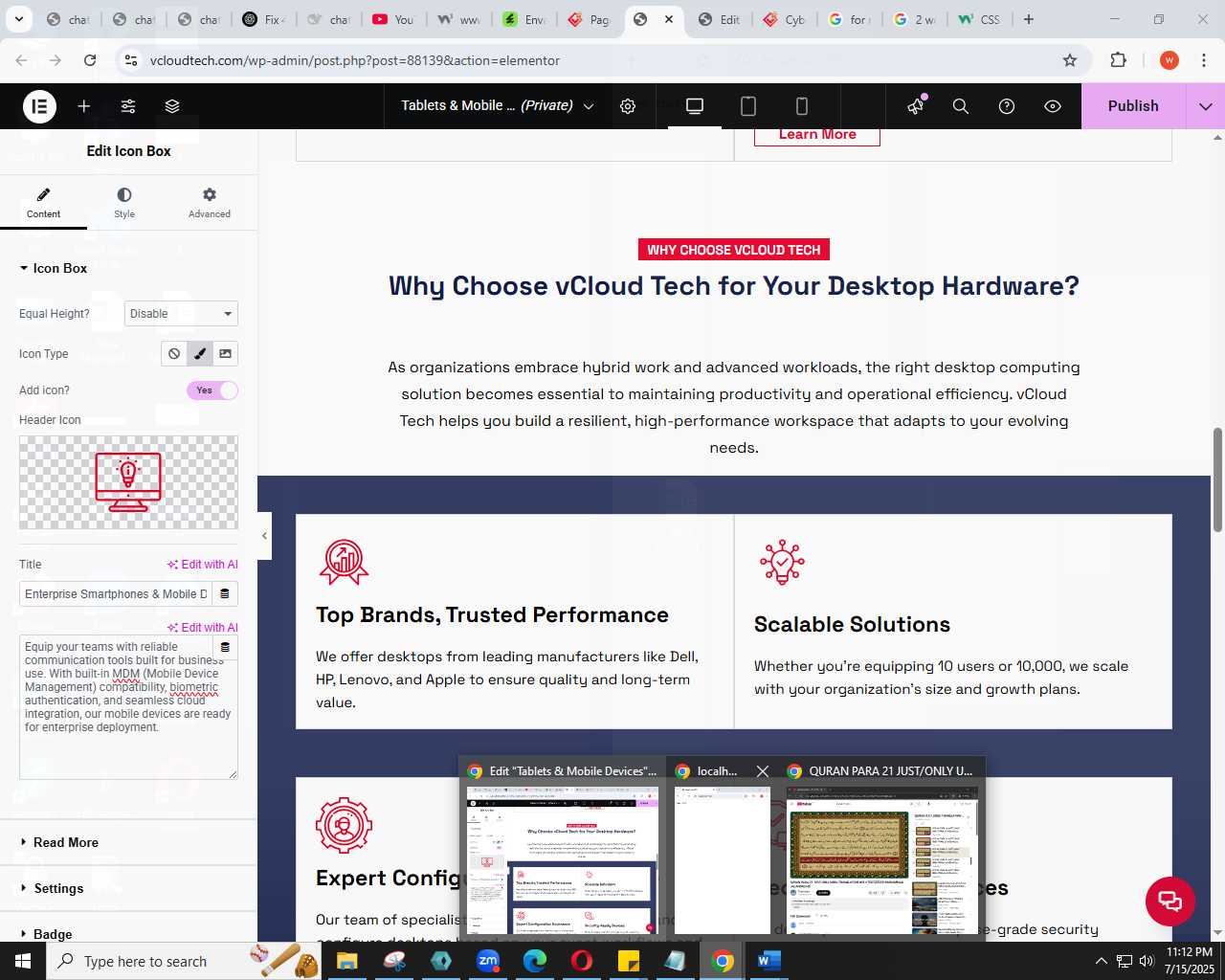Open the Windows Start menu
The height and width of the screenshot is (980, 1225).
[x=23, y=961]
